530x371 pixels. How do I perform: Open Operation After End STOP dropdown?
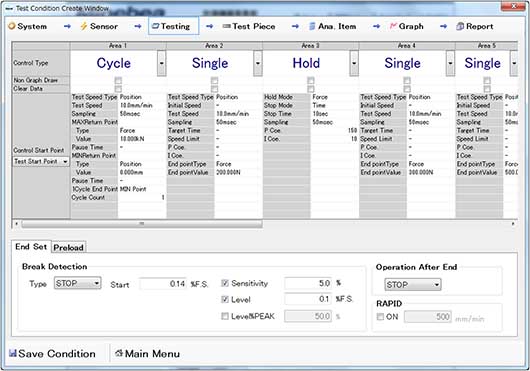[x=413, y=285]
